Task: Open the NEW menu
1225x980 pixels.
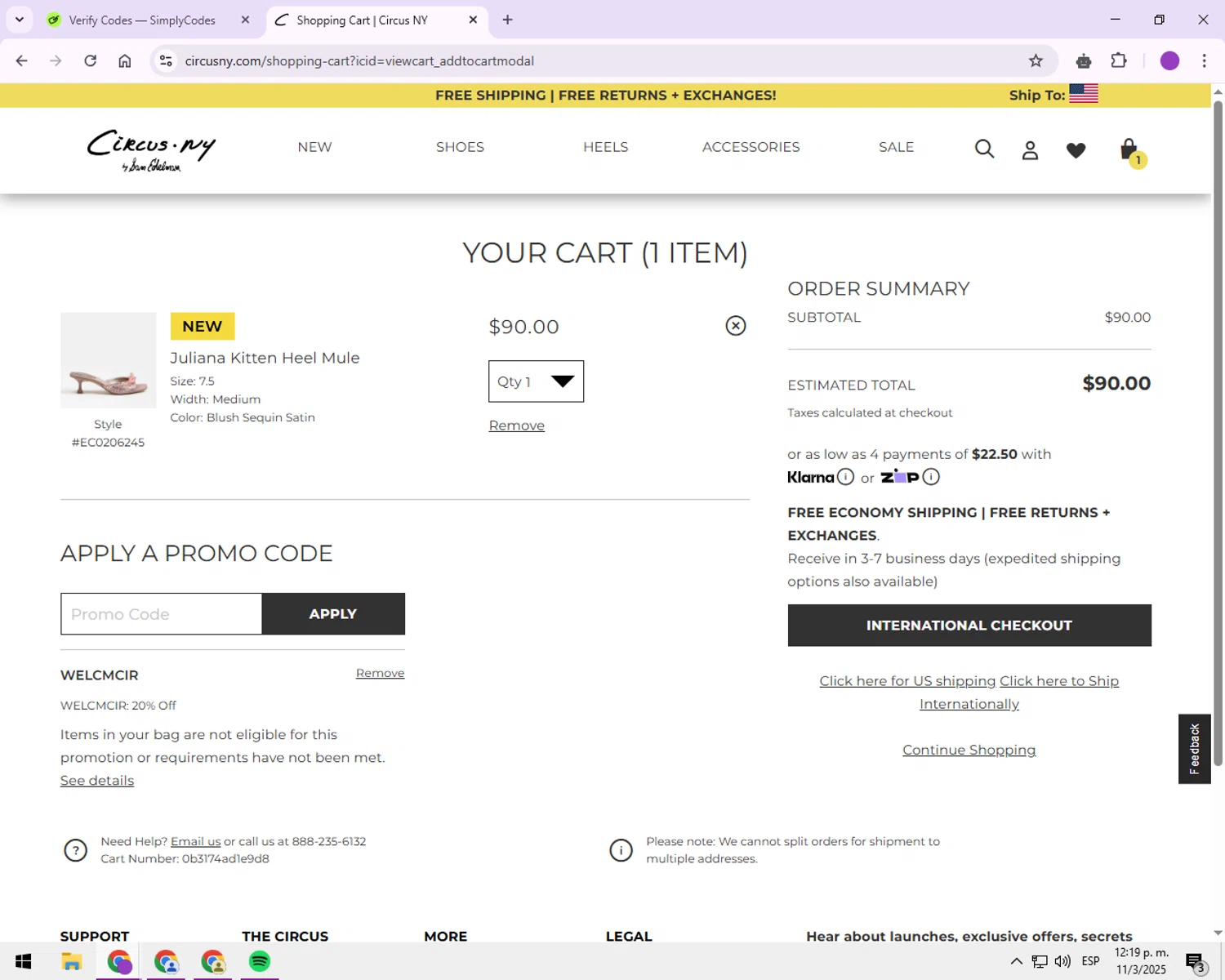Action: pos(314,147)
